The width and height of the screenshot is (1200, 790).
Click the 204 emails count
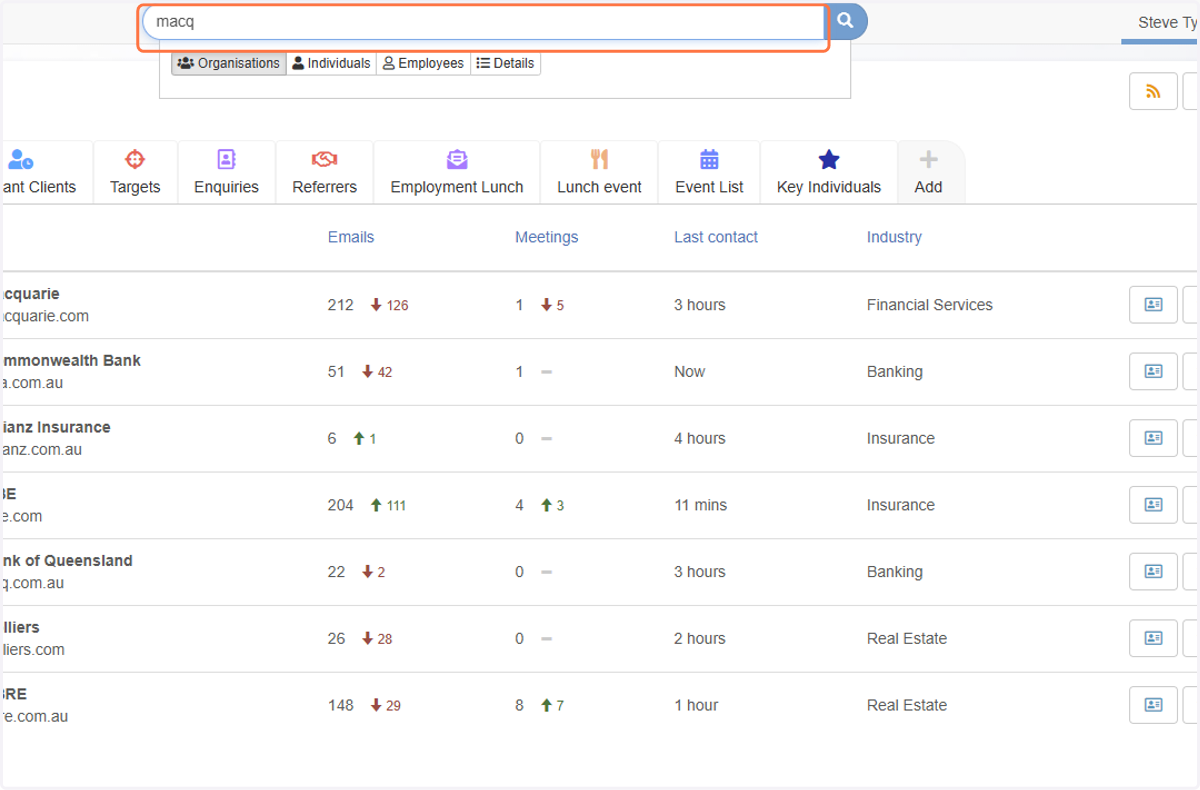[x=341, y=505]
